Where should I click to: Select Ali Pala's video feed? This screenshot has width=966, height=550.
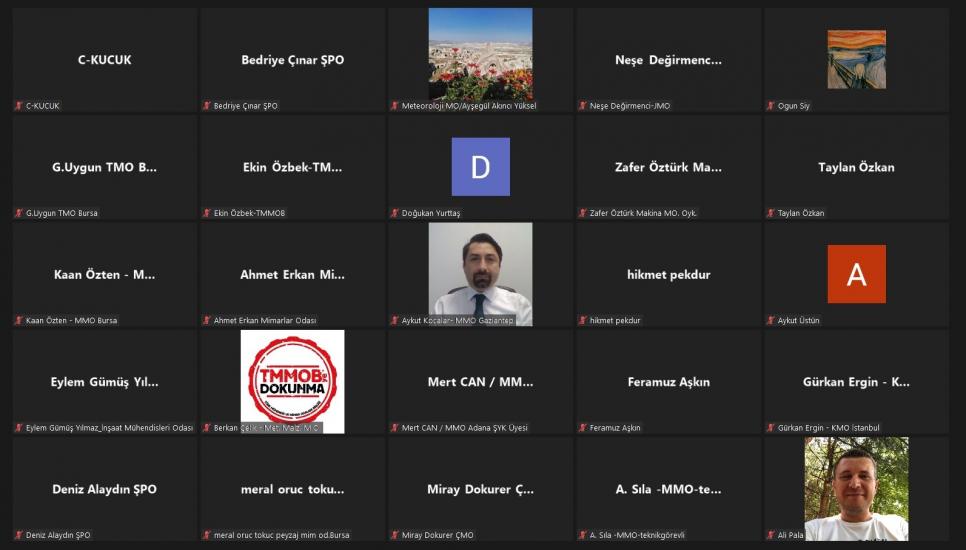(x=856, y=486)
